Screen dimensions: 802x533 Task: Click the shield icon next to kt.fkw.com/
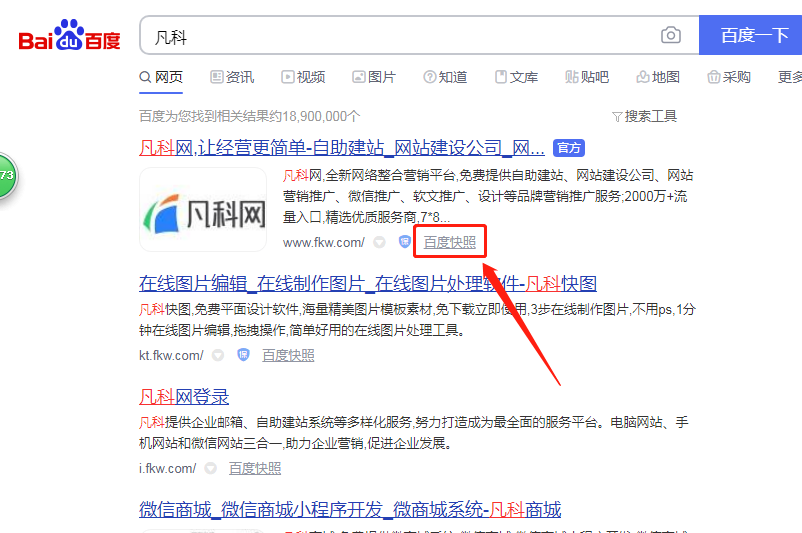pos(243,355)
